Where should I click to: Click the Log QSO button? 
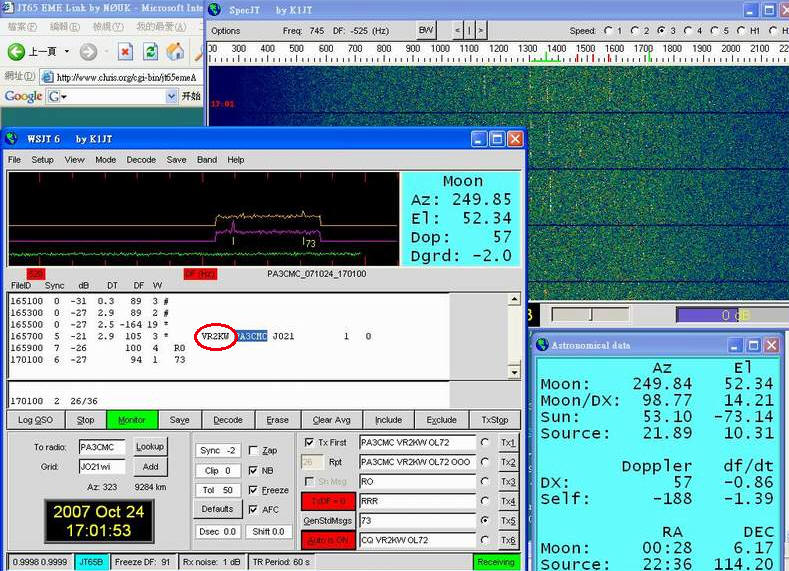point(35,420)
